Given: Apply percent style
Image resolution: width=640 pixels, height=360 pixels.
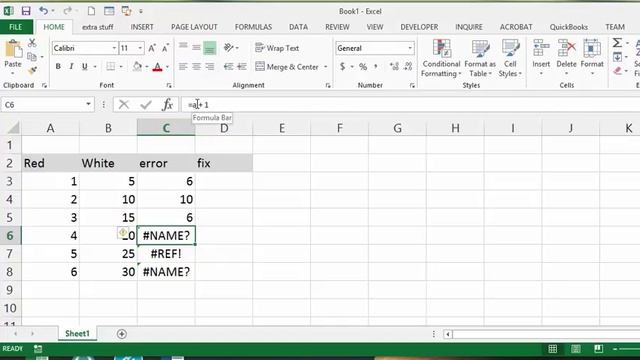Looking at the screenshot, I should pyautogui.click(x=363, y=67).
